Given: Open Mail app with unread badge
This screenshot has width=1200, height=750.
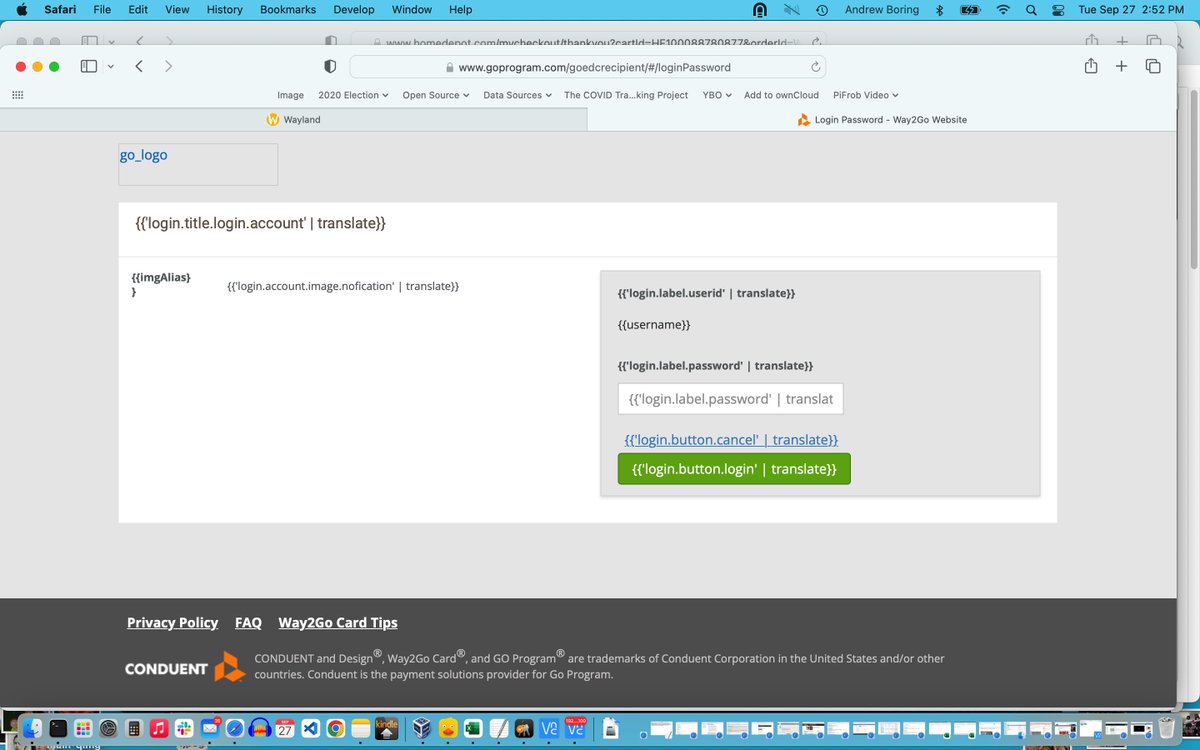Looking at the screenshot, I should (x=209, y=728).
